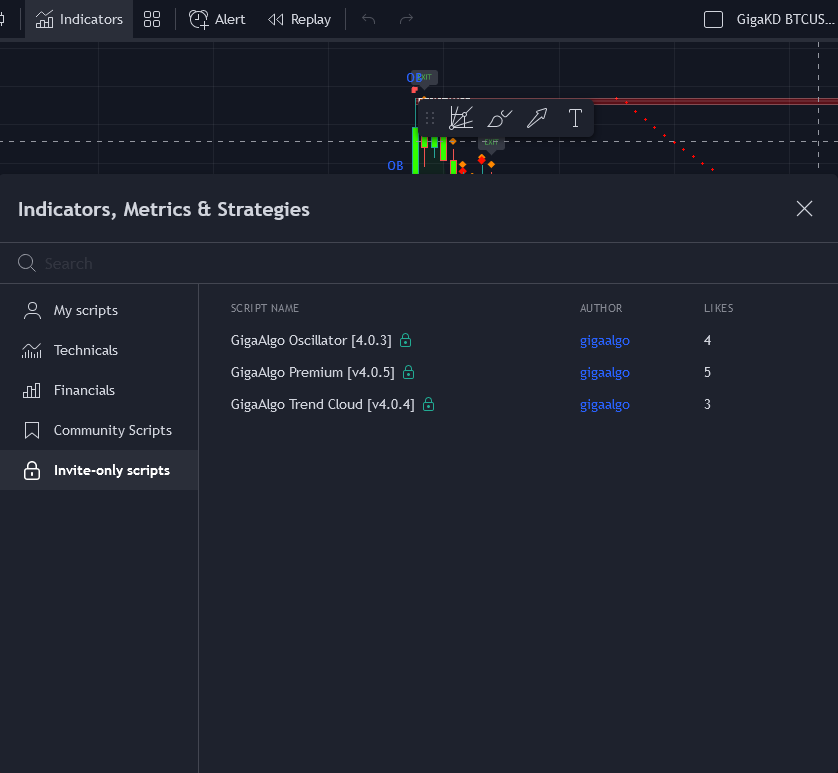The image size is (838, 773).
Task: Click the likes count 3
Action: [707, 404]
